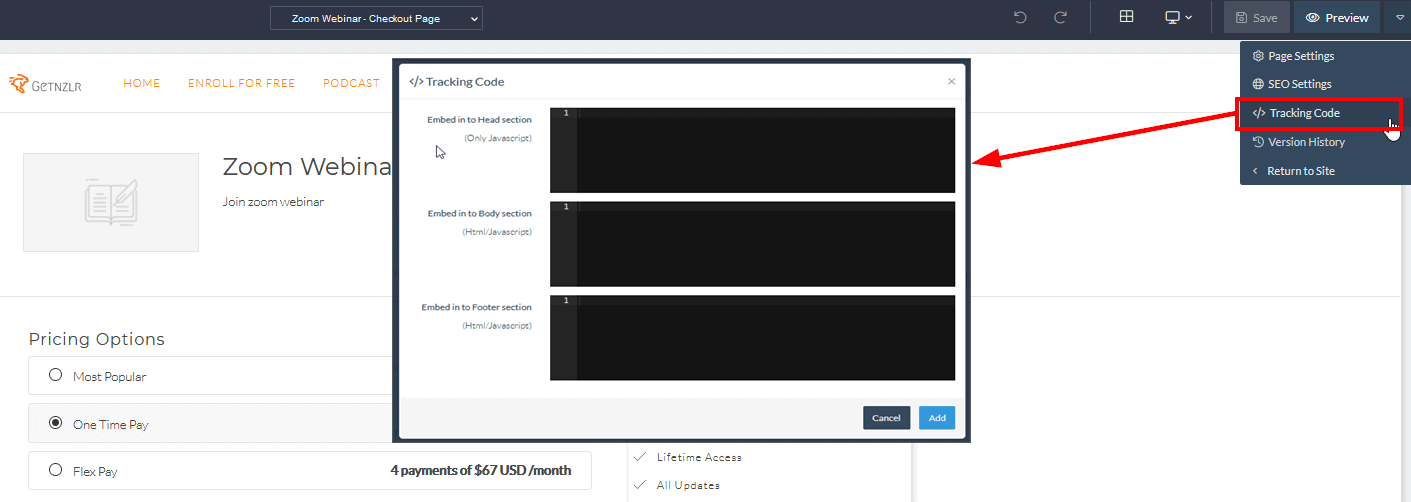The width and height of the screenshot is (1411, 502).
Task: Click inside the Head section code editor
Action: [765, 150]
